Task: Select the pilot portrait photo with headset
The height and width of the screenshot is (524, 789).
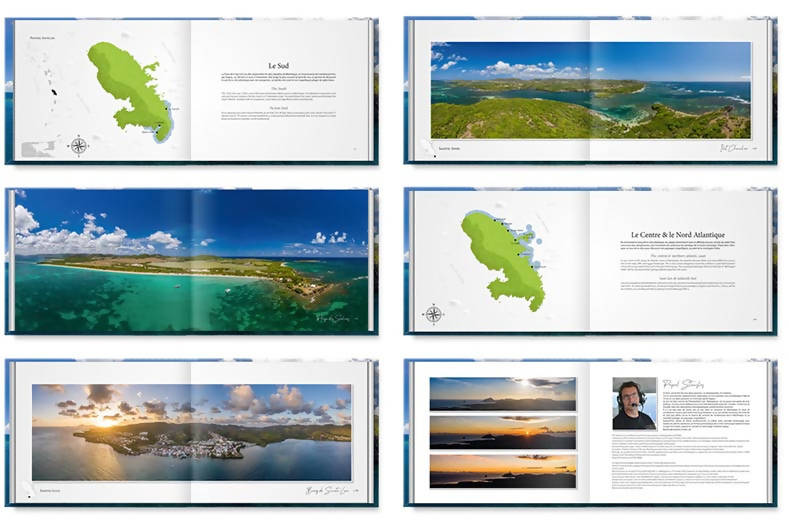Action: [634, 403]
